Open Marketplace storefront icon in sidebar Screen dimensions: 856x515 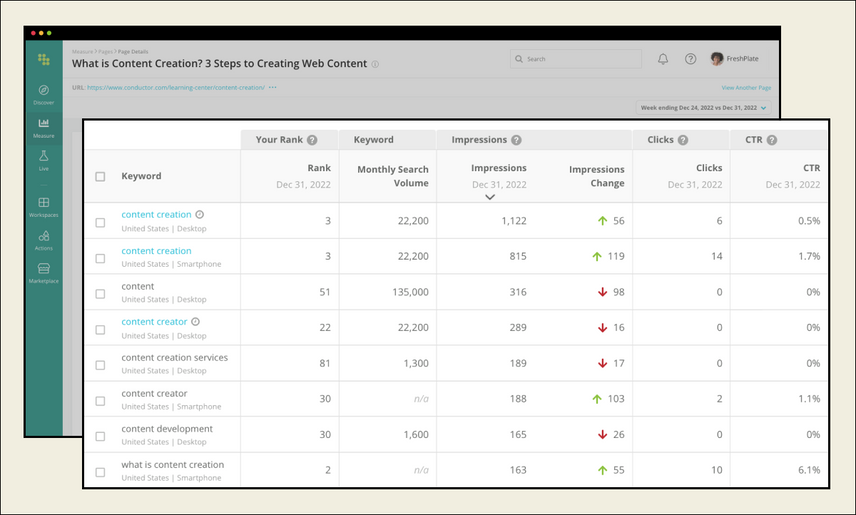pos(44,268)
